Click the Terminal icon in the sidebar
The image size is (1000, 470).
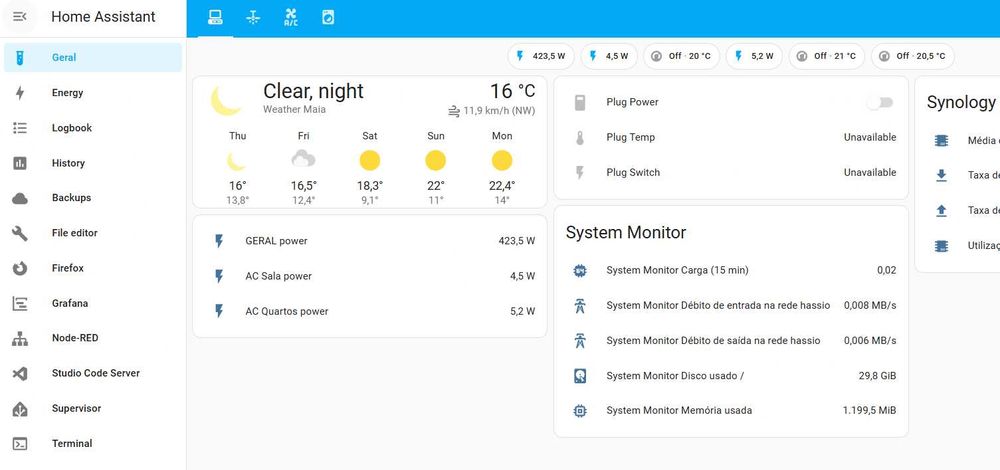20,443
